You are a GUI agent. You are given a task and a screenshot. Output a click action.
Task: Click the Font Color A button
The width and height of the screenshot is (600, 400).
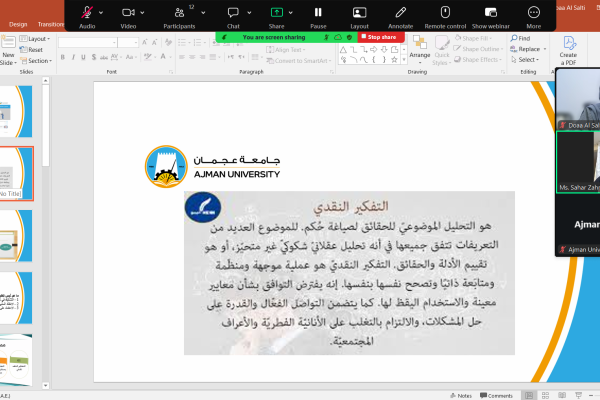click(163, 57)
